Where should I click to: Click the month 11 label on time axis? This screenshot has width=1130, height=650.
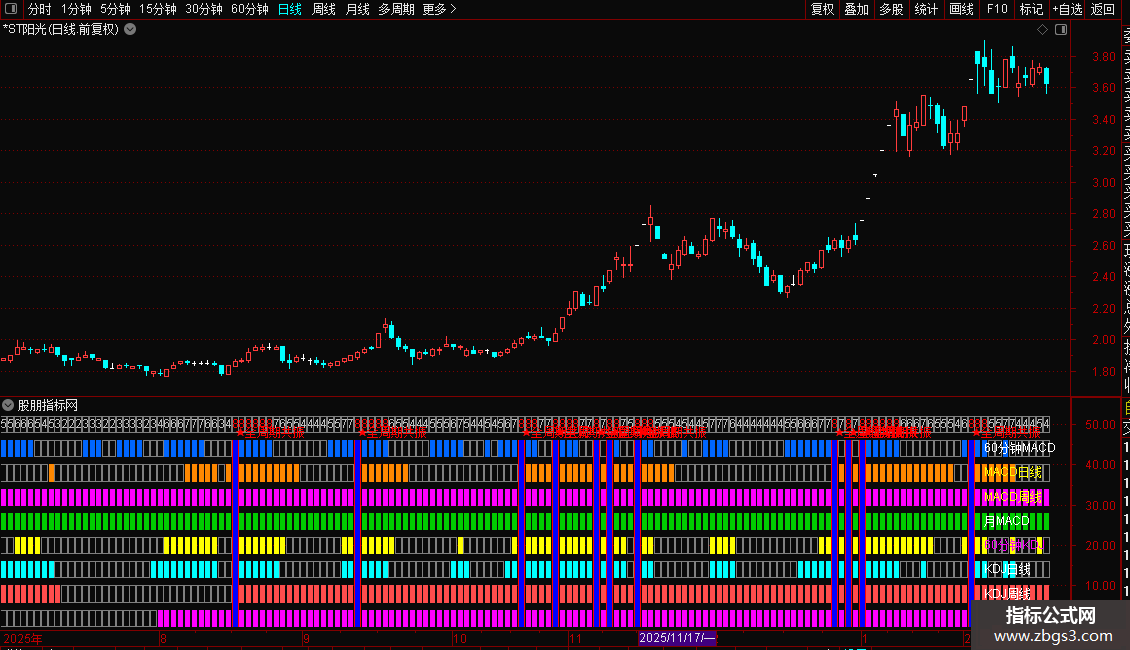[x=575, y=638]
